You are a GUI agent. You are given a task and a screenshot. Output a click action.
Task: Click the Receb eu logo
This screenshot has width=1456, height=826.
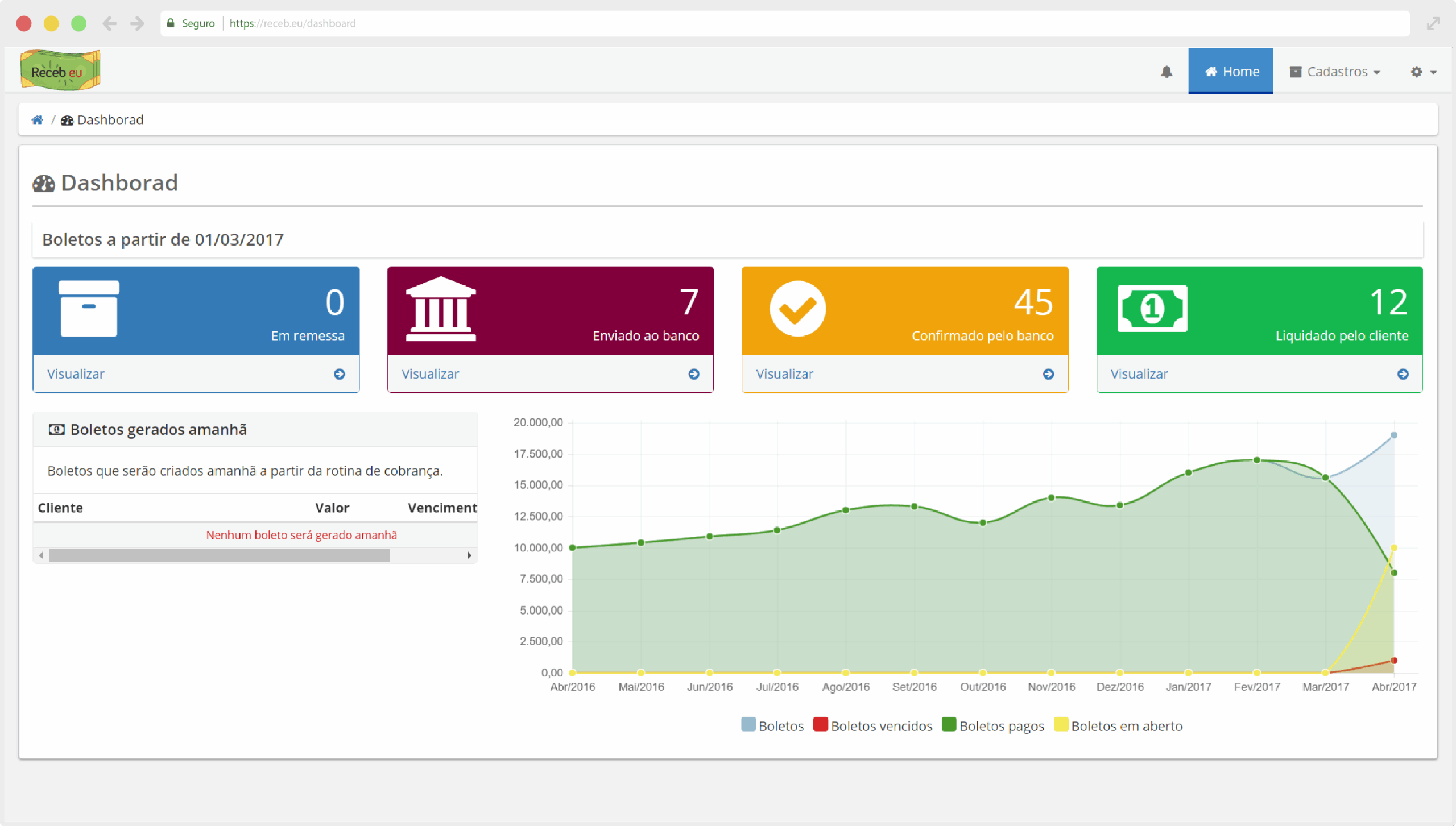coord(60,70)
